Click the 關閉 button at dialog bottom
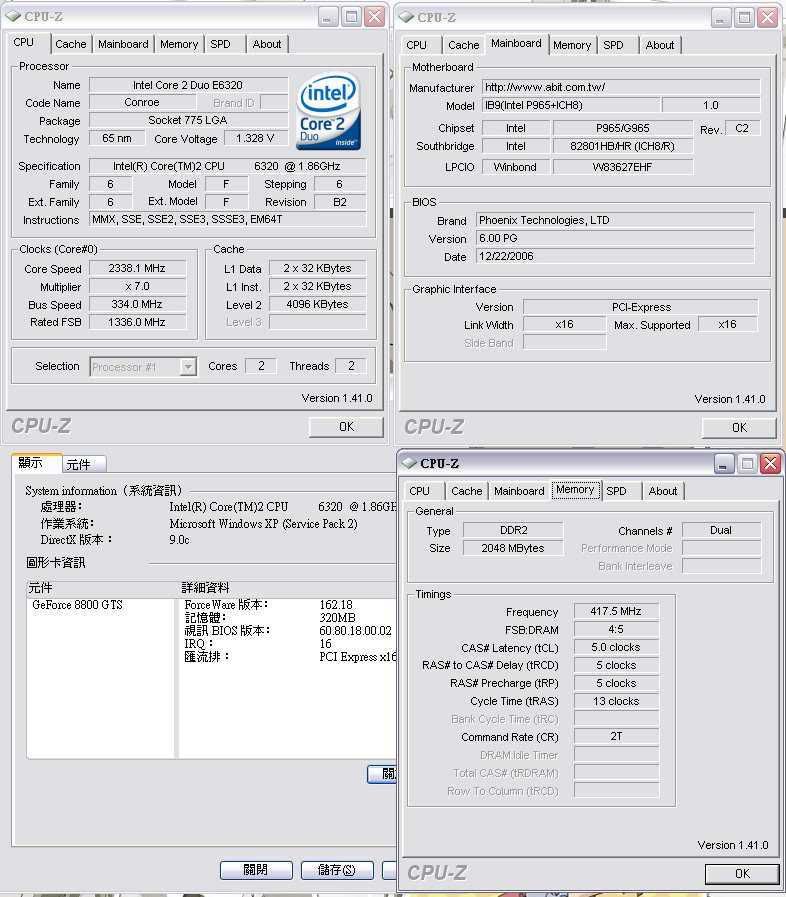786x897 pixels. tap(256, 870)
